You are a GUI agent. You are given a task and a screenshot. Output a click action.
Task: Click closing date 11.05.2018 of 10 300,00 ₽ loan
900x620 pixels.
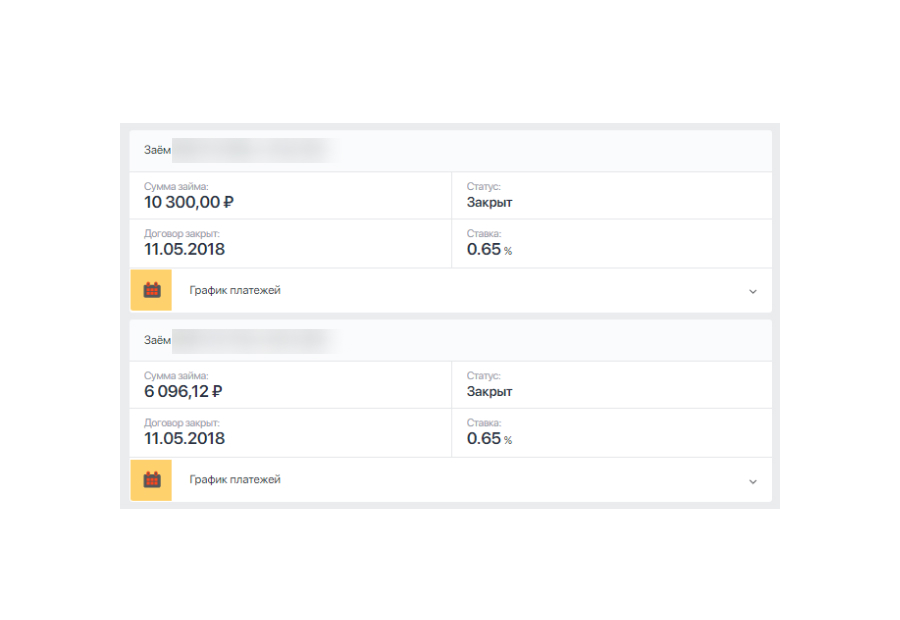click(x=184, y=249)
